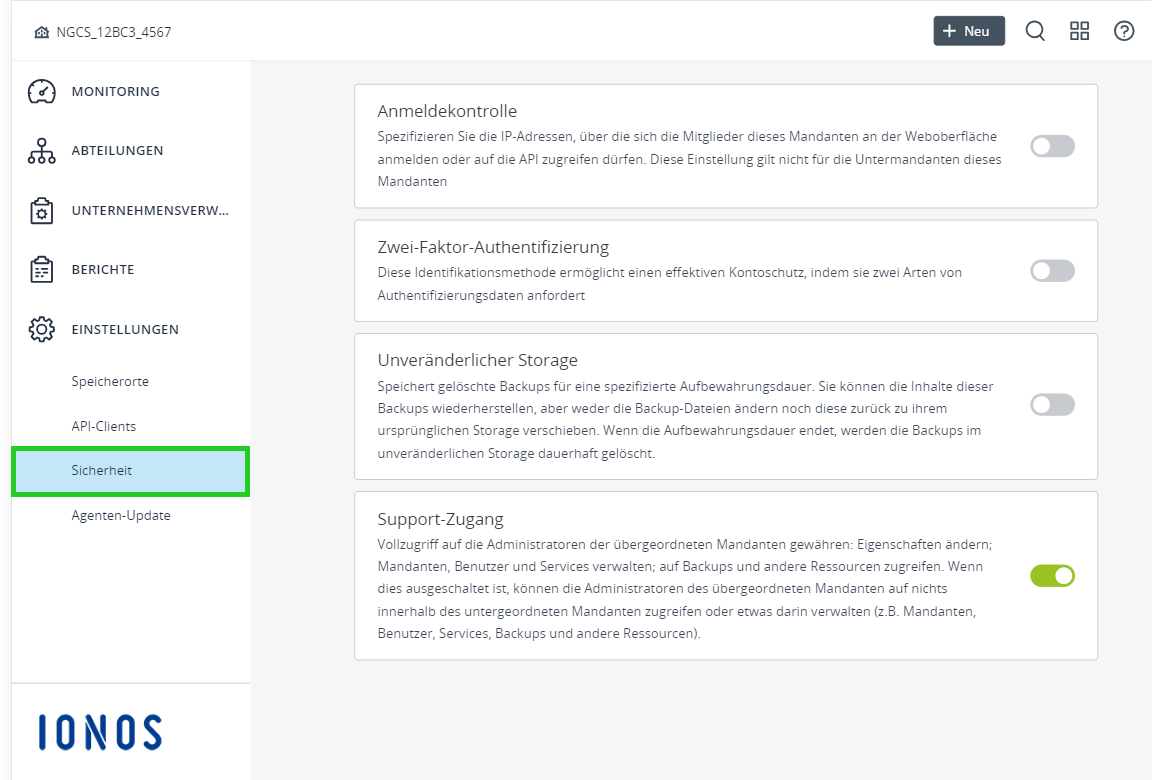
Task: Click the Zwei-Faktor-Authentifizierung heading
Action: pyautogui.click(x=494, y=247)
